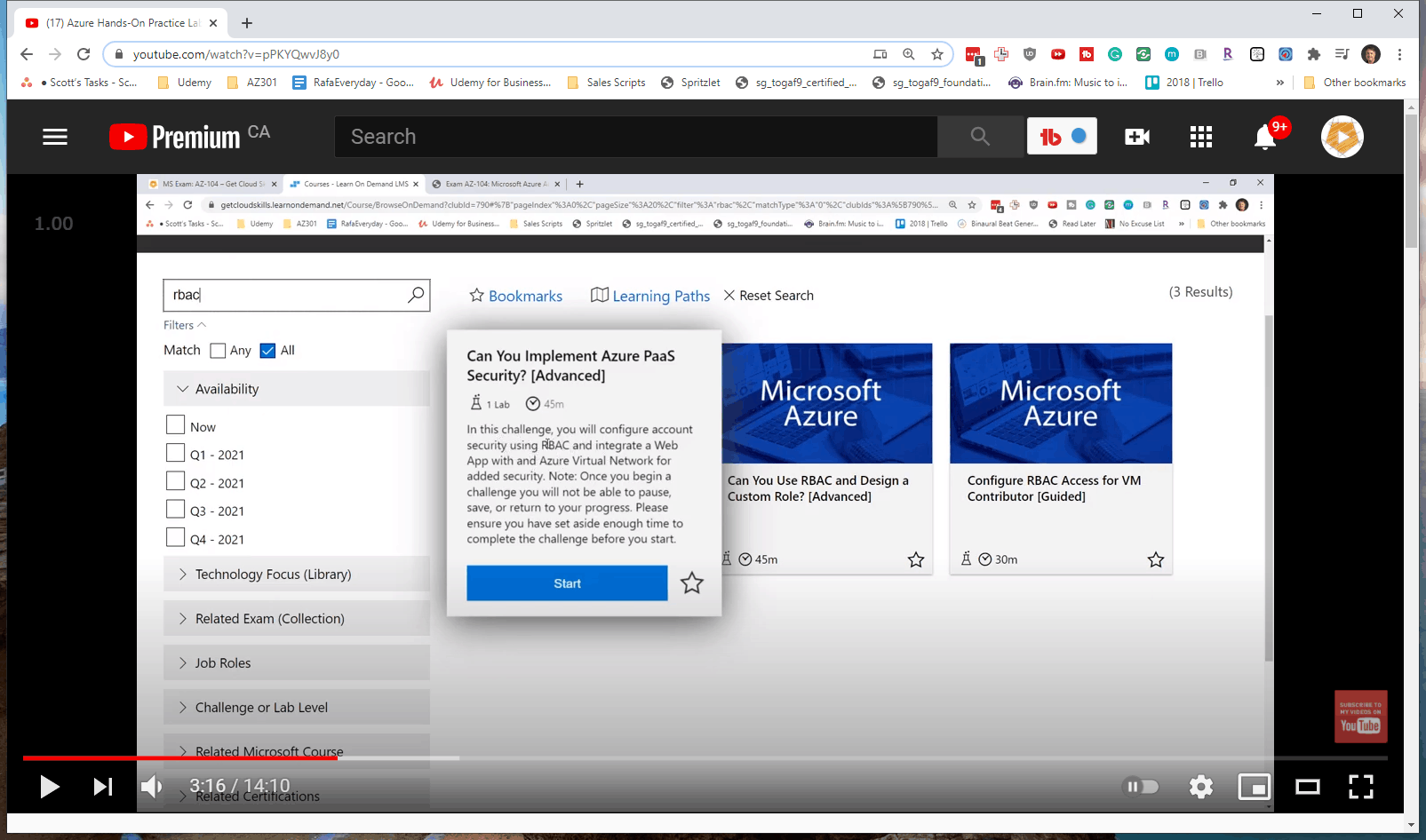
Task: Select the Azure Hands-On Practice Lab tab
Action: (122, 23)
